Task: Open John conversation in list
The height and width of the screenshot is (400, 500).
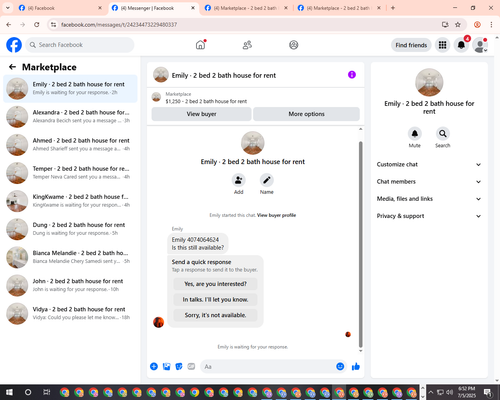Action: (70, 285)
